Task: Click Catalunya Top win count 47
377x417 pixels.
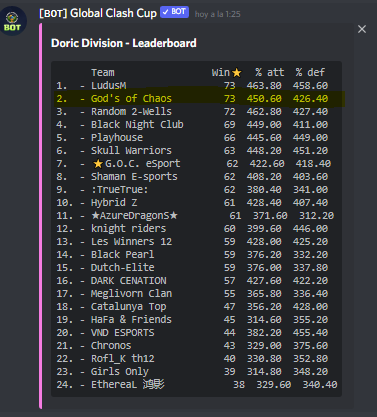Action: pos(229,306)
